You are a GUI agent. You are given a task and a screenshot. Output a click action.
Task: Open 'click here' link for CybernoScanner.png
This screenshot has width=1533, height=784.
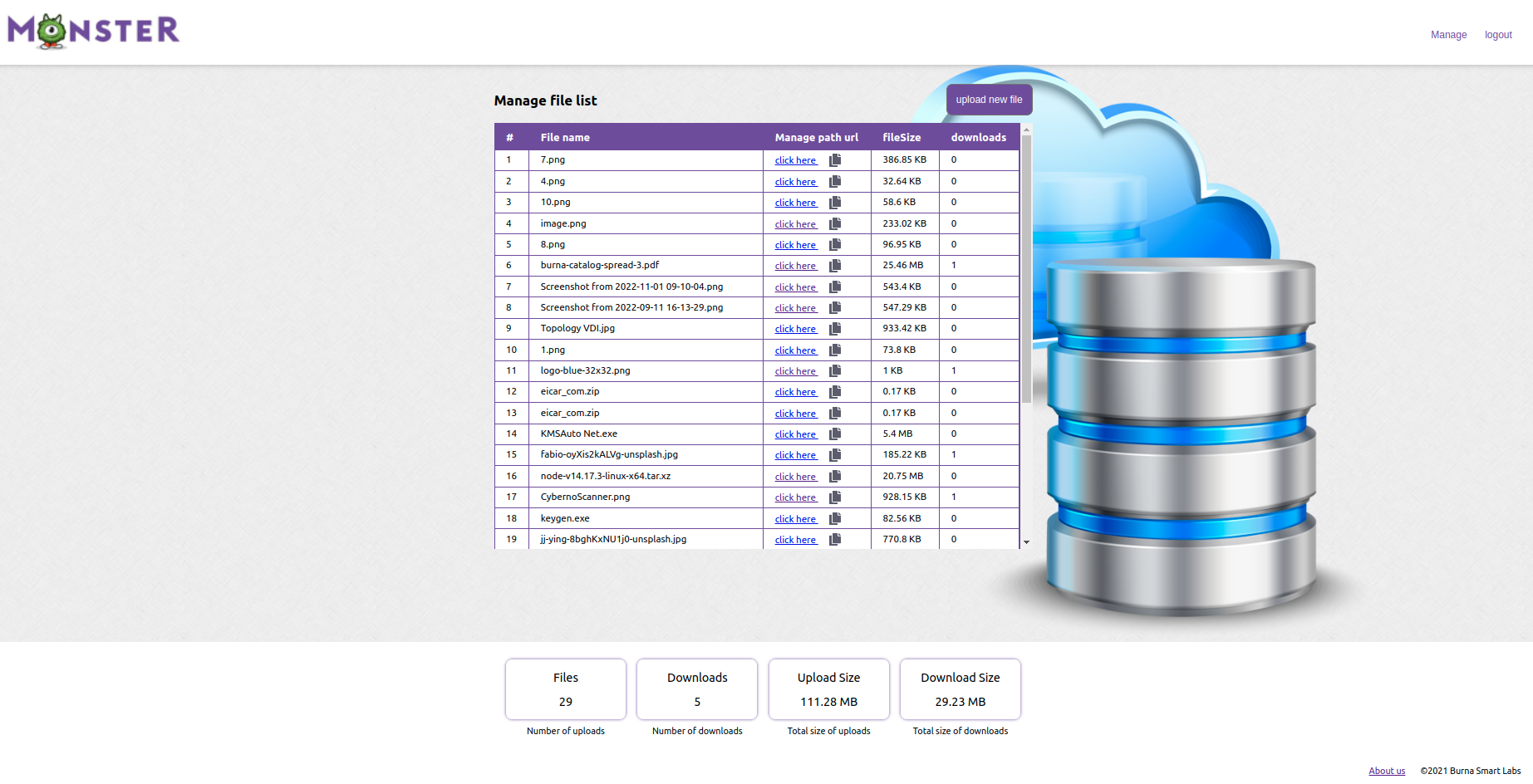point(796,497)
